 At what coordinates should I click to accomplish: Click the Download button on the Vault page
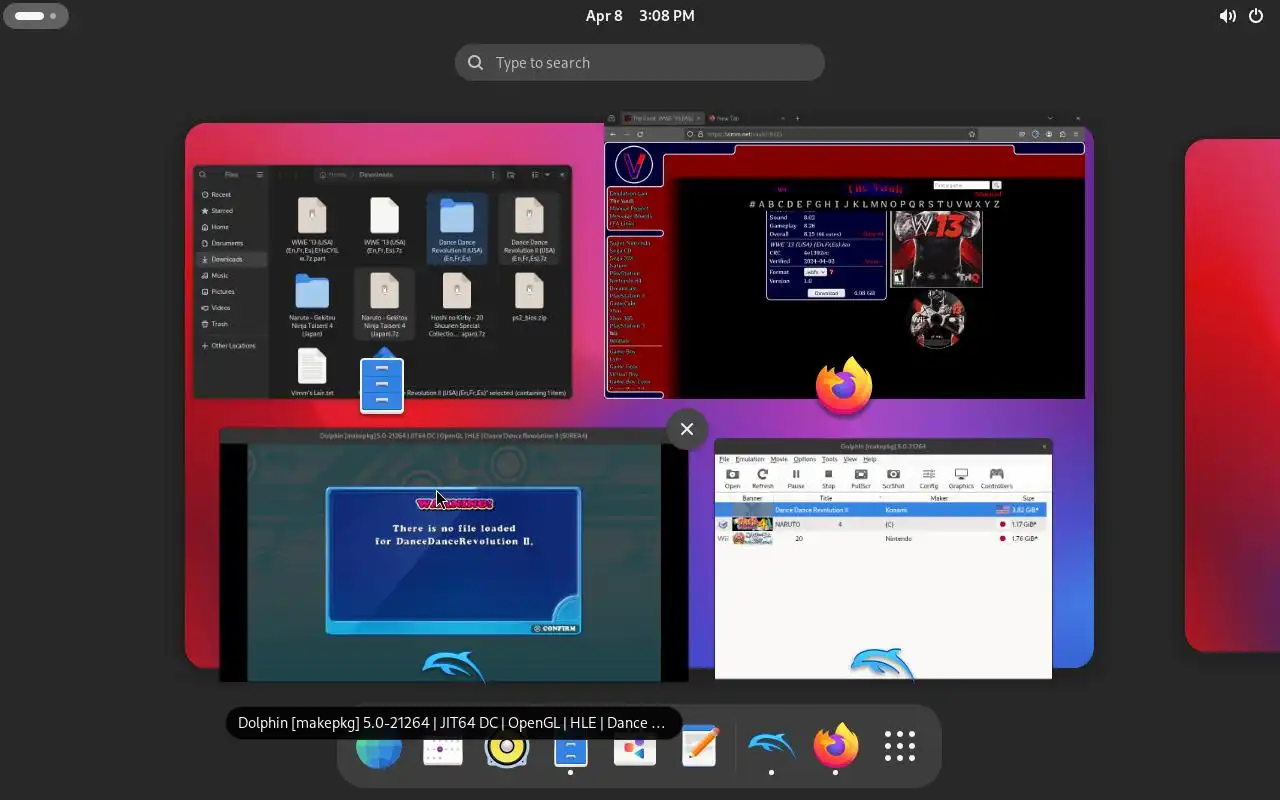point(826,293)
